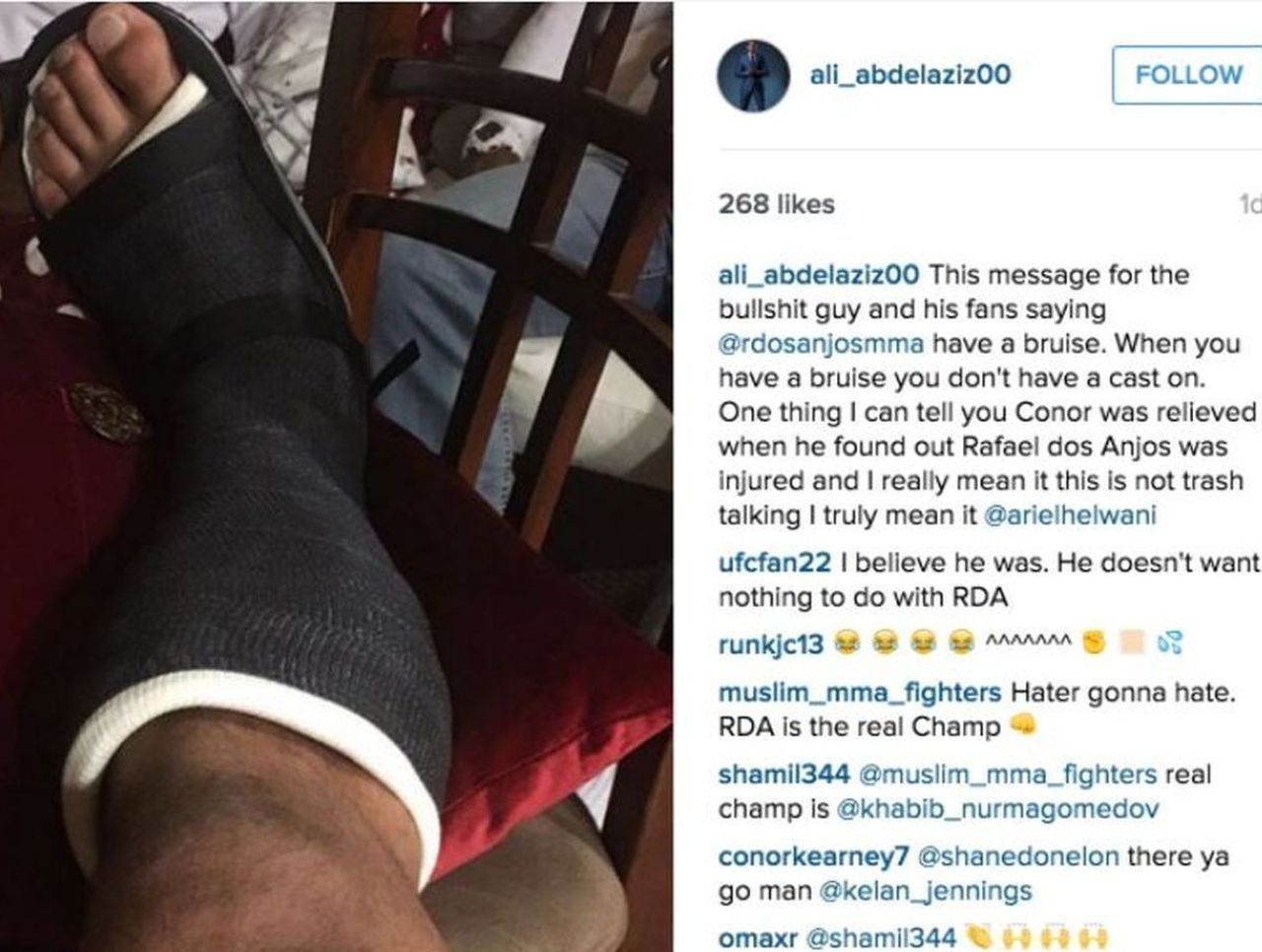
Task: Click the leg cast photo
Action: coord(336,476)
